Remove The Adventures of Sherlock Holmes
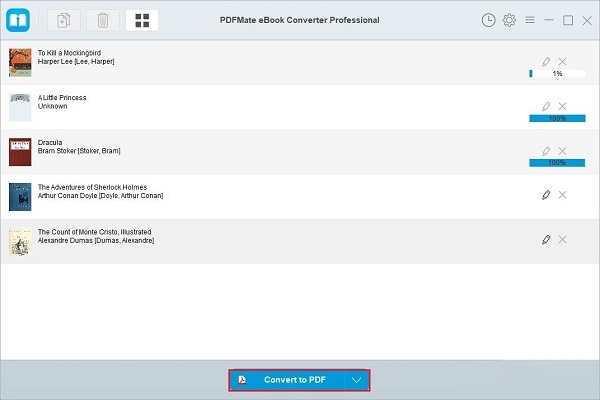 pos(562,195)
